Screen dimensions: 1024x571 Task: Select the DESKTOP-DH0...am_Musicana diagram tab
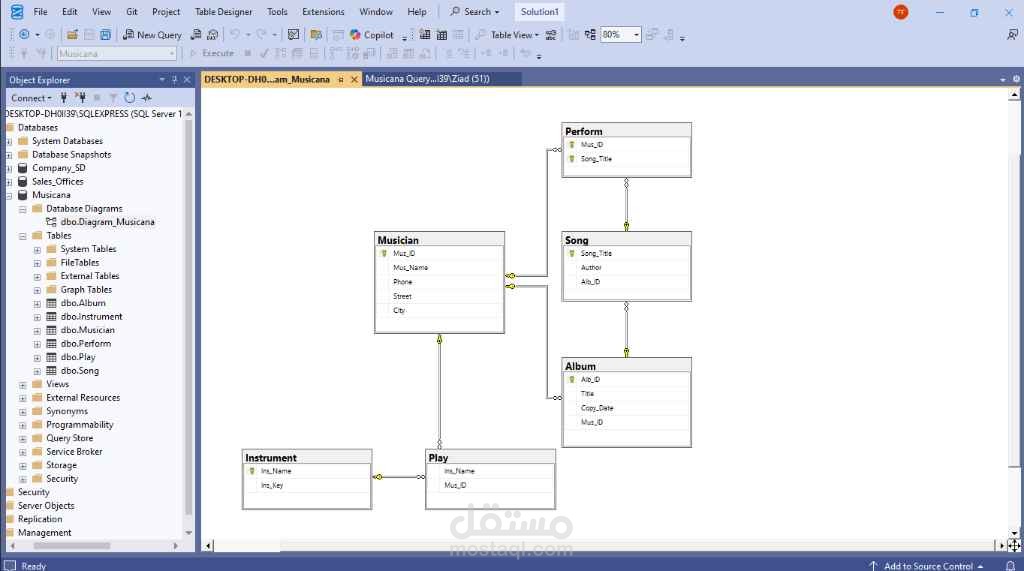[267, 79]
